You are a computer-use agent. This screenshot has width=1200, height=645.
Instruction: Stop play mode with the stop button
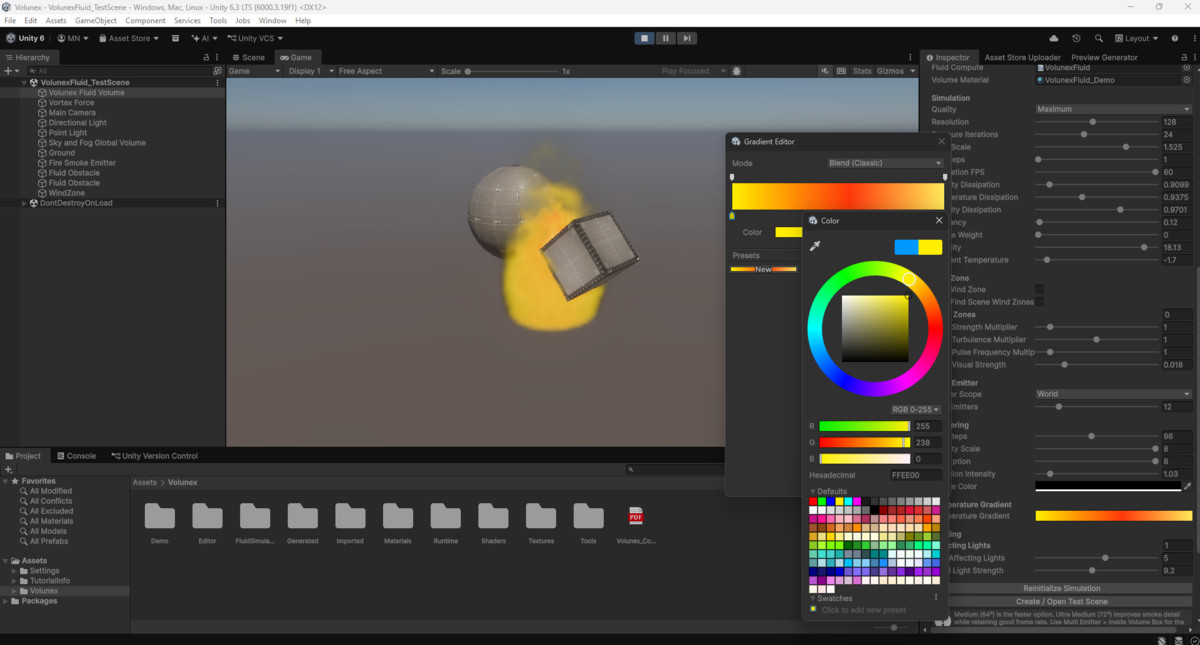pos(645,38)
